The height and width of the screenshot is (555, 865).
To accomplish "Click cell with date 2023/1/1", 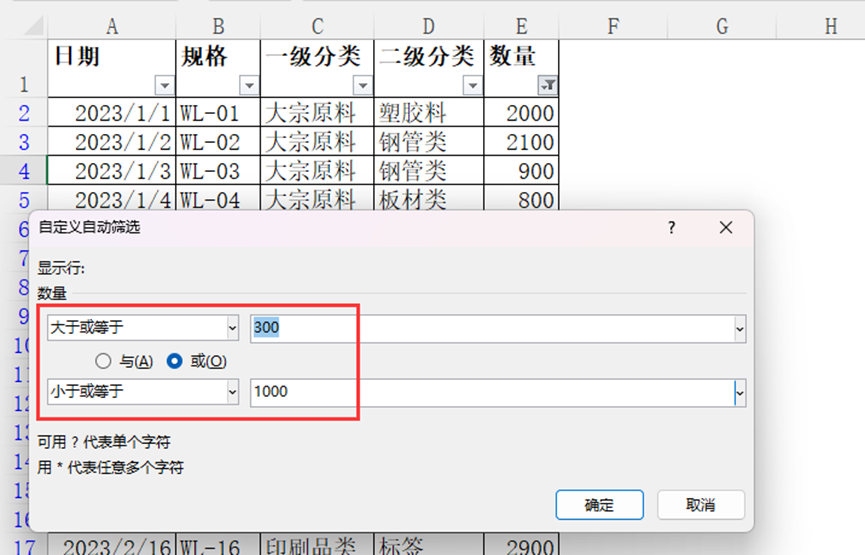I will click(x=112, y=113).
